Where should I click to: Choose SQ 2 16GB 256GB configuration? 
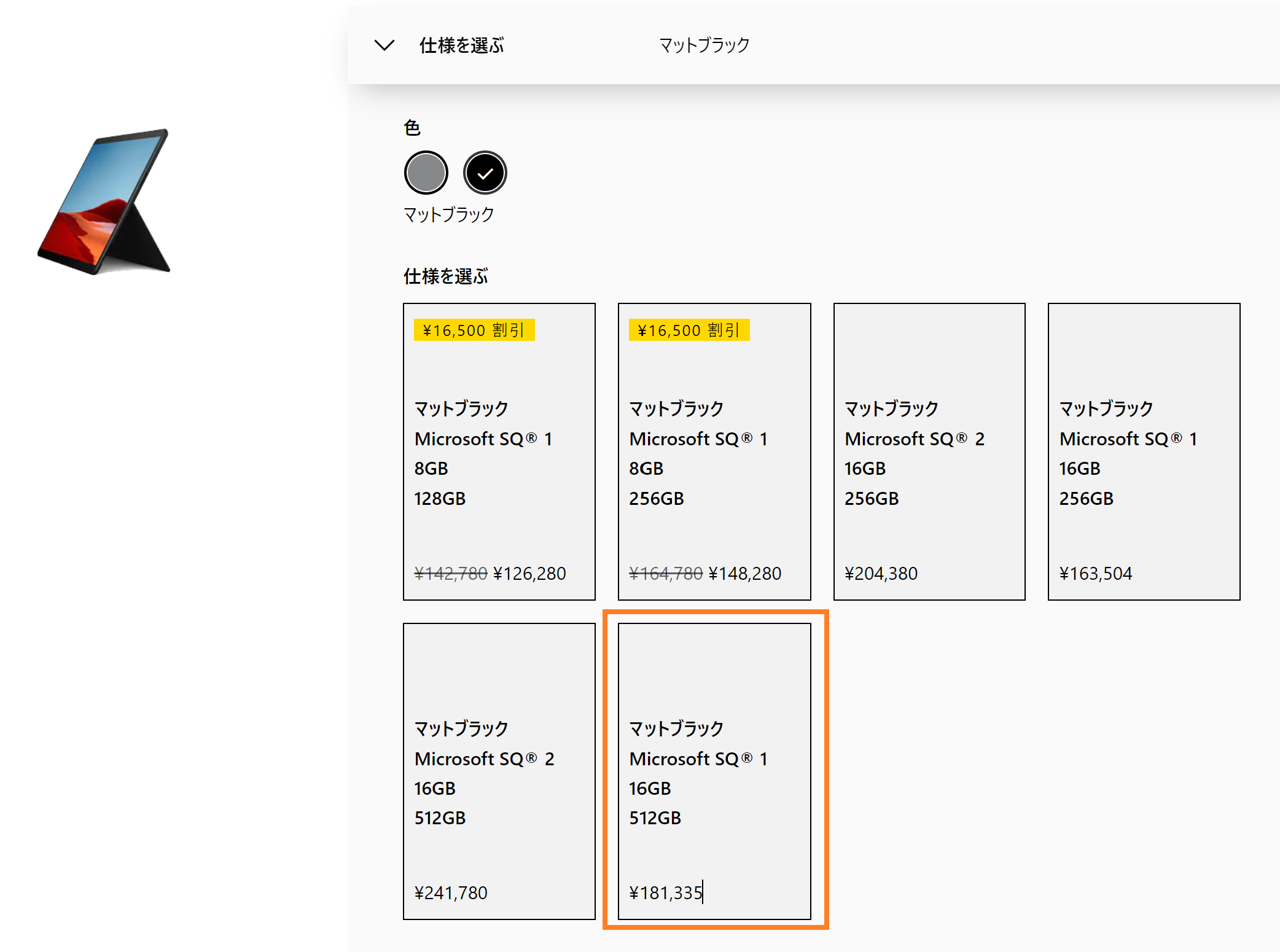tap(929, 451)
